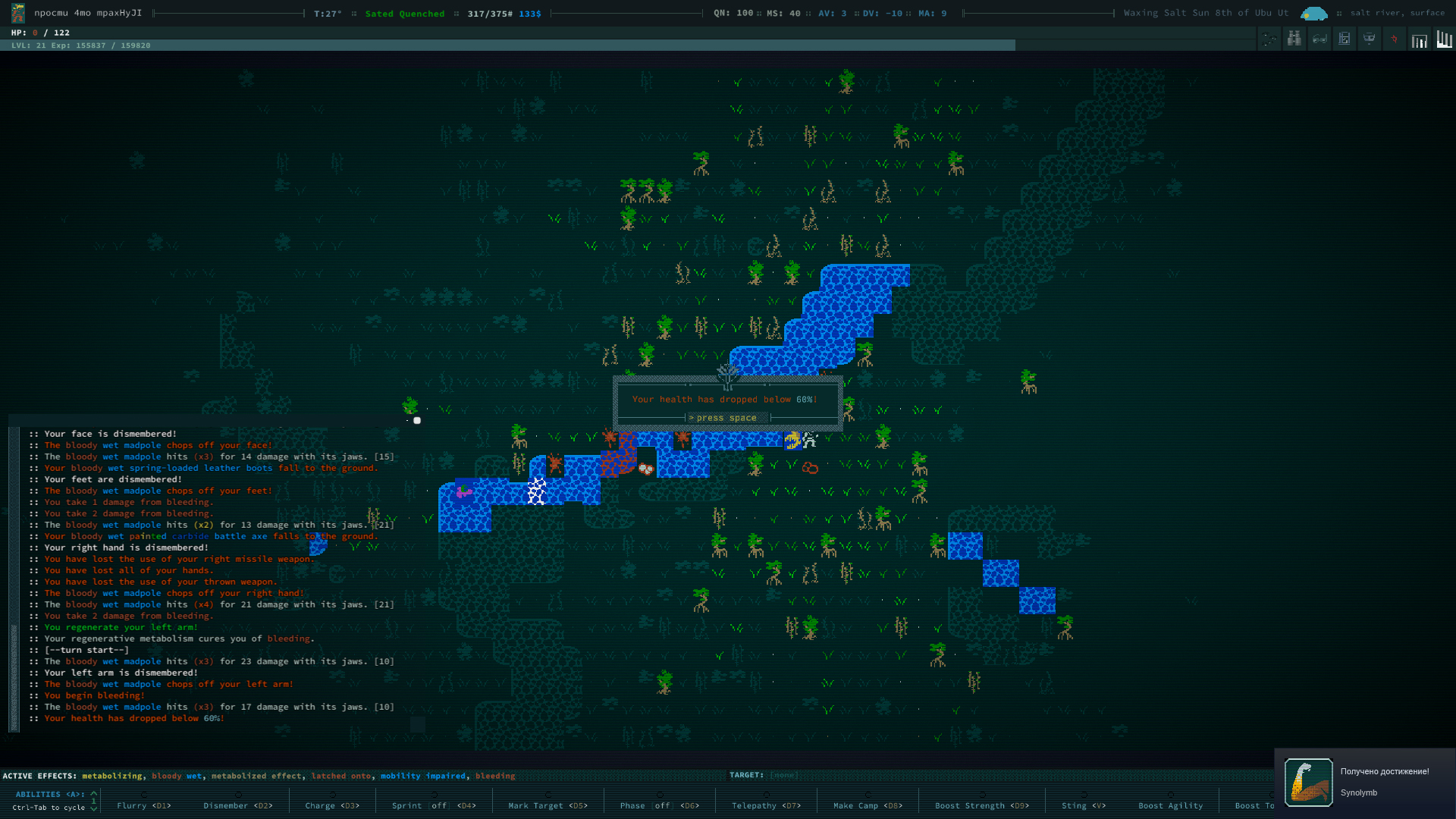Open the ABILITIES <A> menu
Screen dimensions: 1456x819
click(49, 794)
